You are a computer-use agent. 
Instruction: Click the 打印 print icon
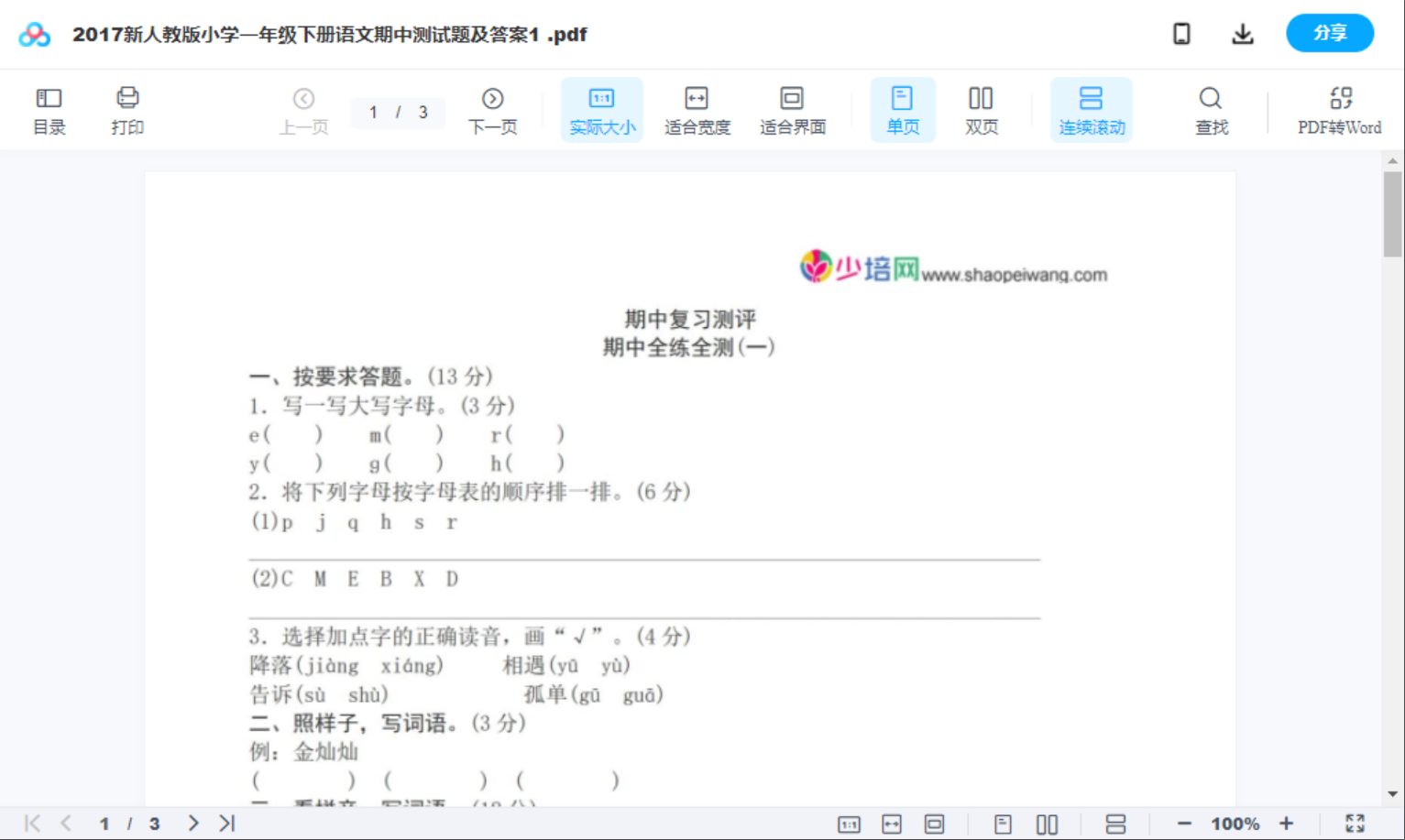click(127, 109)
